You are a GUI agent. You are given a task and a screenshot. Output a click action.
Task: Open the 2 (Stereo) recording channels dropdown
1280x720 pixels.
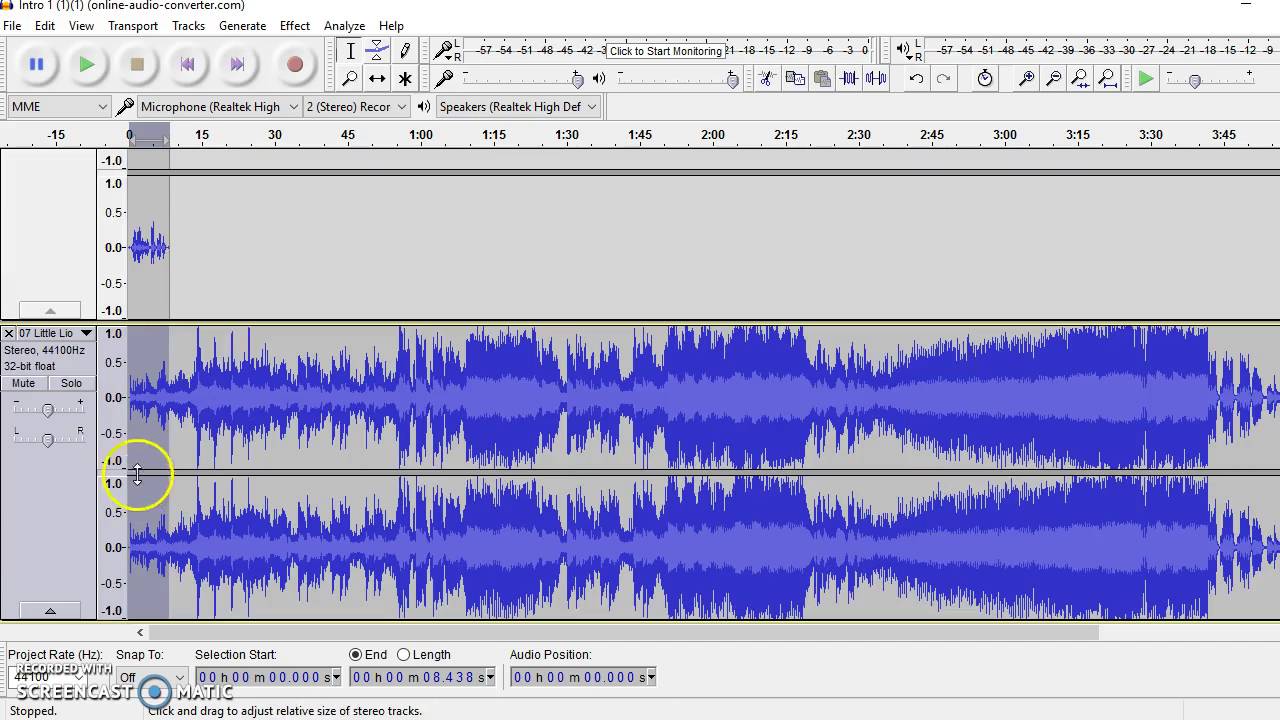(356, 107)
